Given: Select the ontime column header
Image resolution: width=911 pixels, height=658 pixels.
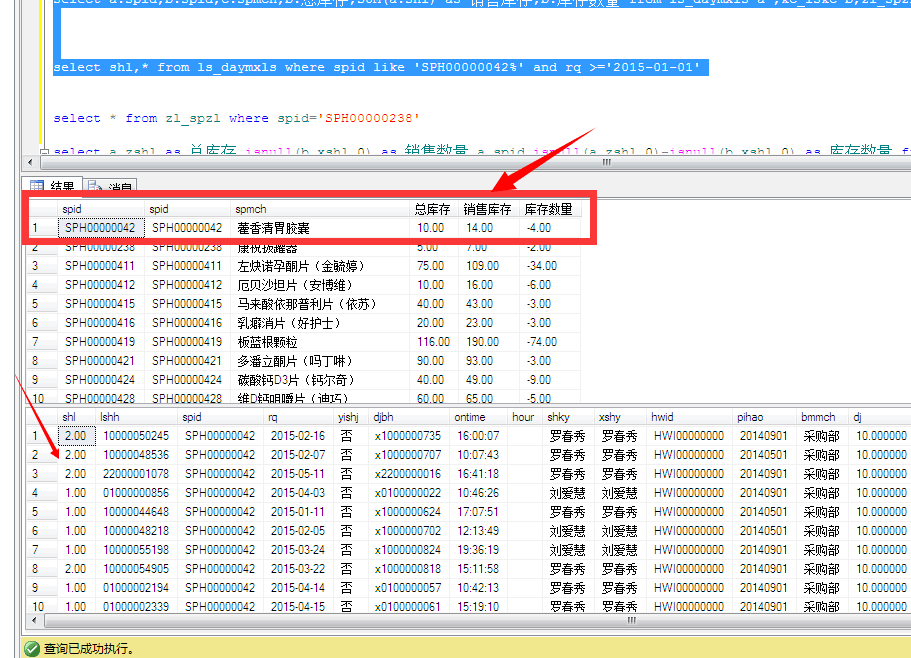Looking at the screenshot, I should point(470,417).
